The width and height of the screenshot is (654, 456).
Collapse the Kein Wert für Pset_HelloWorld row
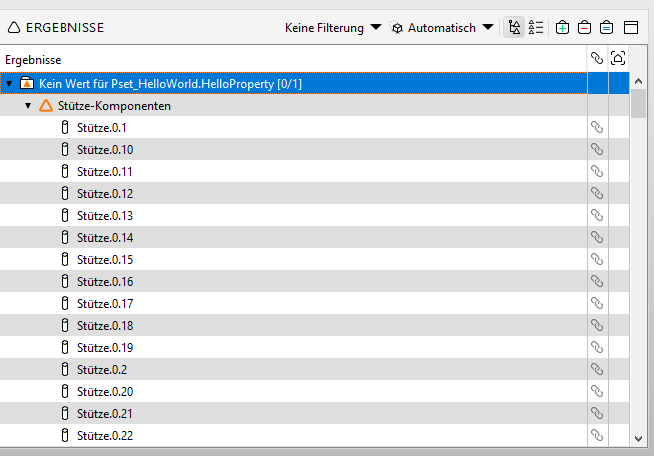pyautogui.click(x=9, y=84)
